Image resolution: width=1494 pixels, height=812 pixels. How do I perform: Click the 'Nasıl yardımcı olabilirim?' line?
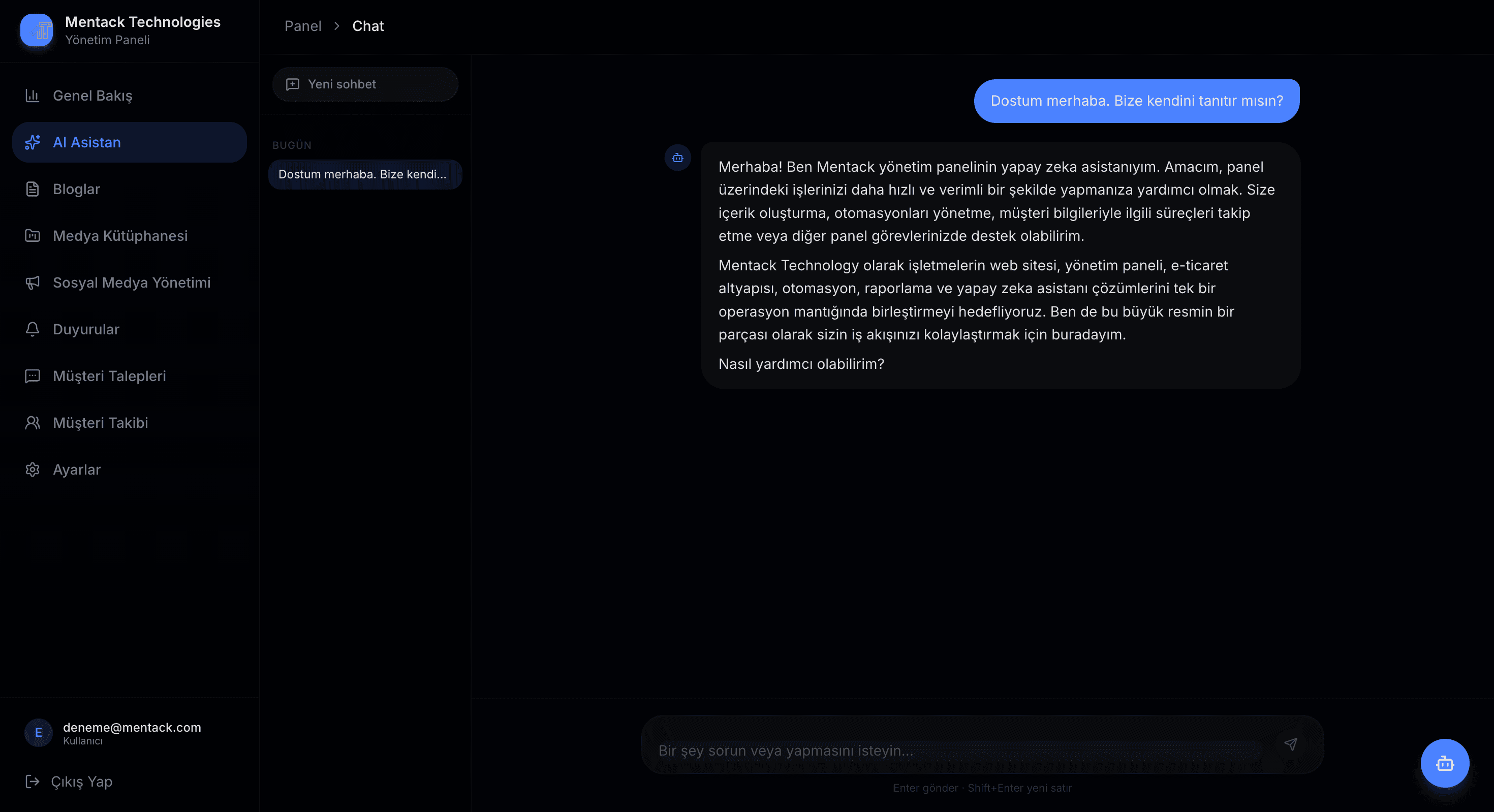click(x=801, y=364)
